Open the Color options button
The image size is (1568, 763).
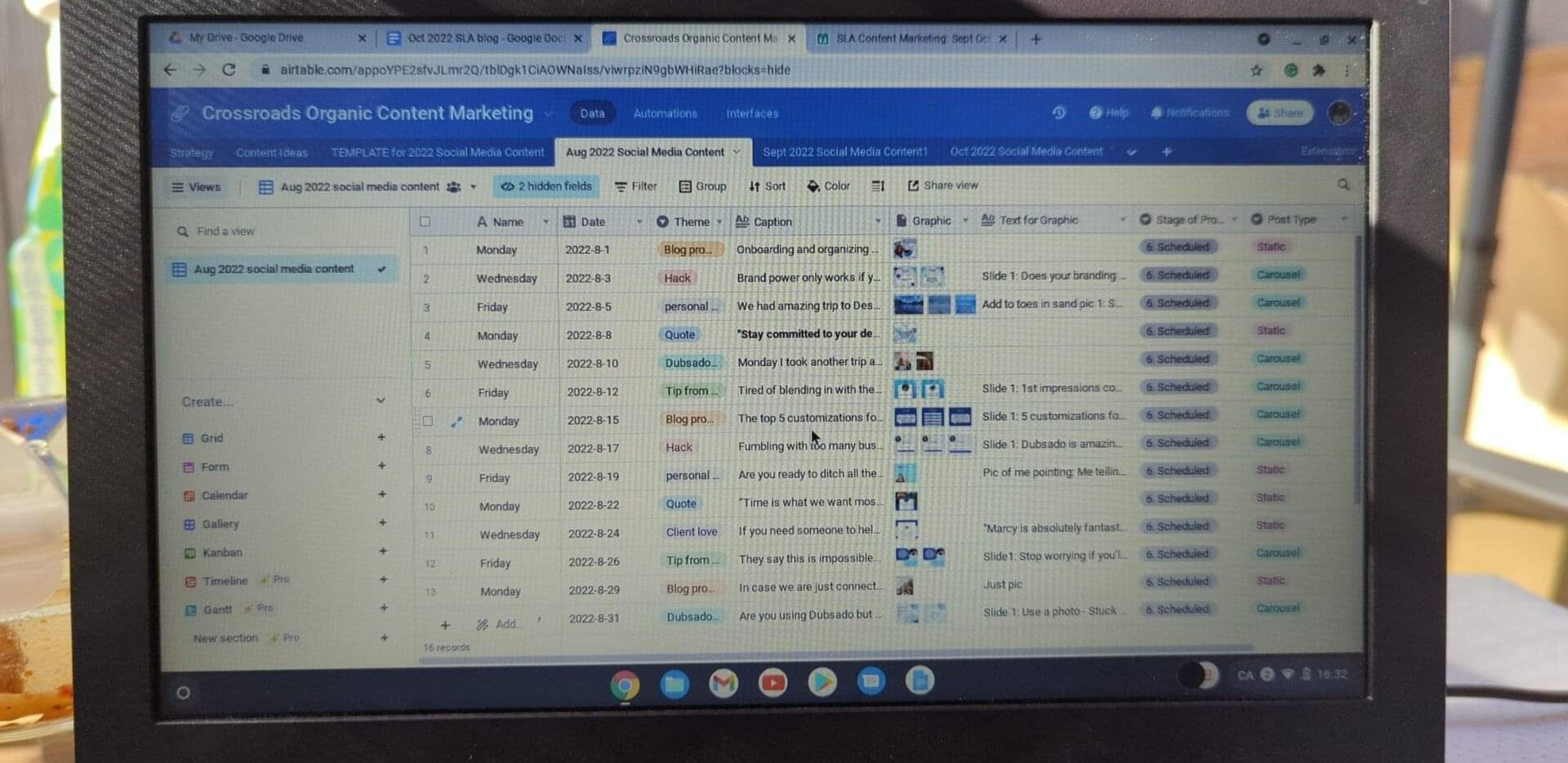pyautogui.click(x=828, y=186)
